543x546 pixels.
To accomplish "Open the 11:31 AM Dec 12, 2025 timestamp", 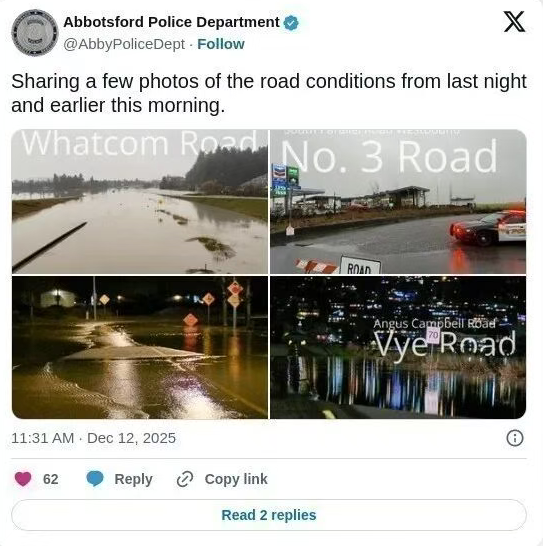I will coord(93,438).
